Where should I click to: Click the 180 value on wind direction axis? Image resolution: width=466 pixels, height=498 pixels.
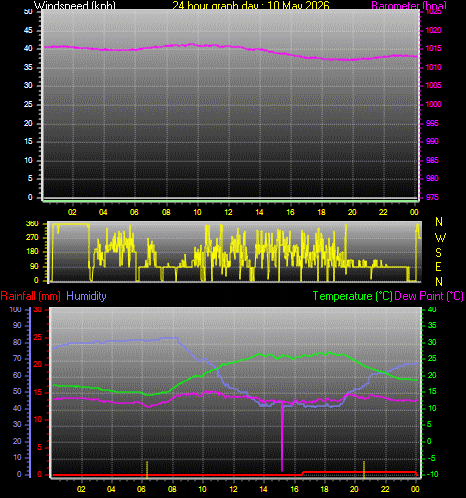32,251
